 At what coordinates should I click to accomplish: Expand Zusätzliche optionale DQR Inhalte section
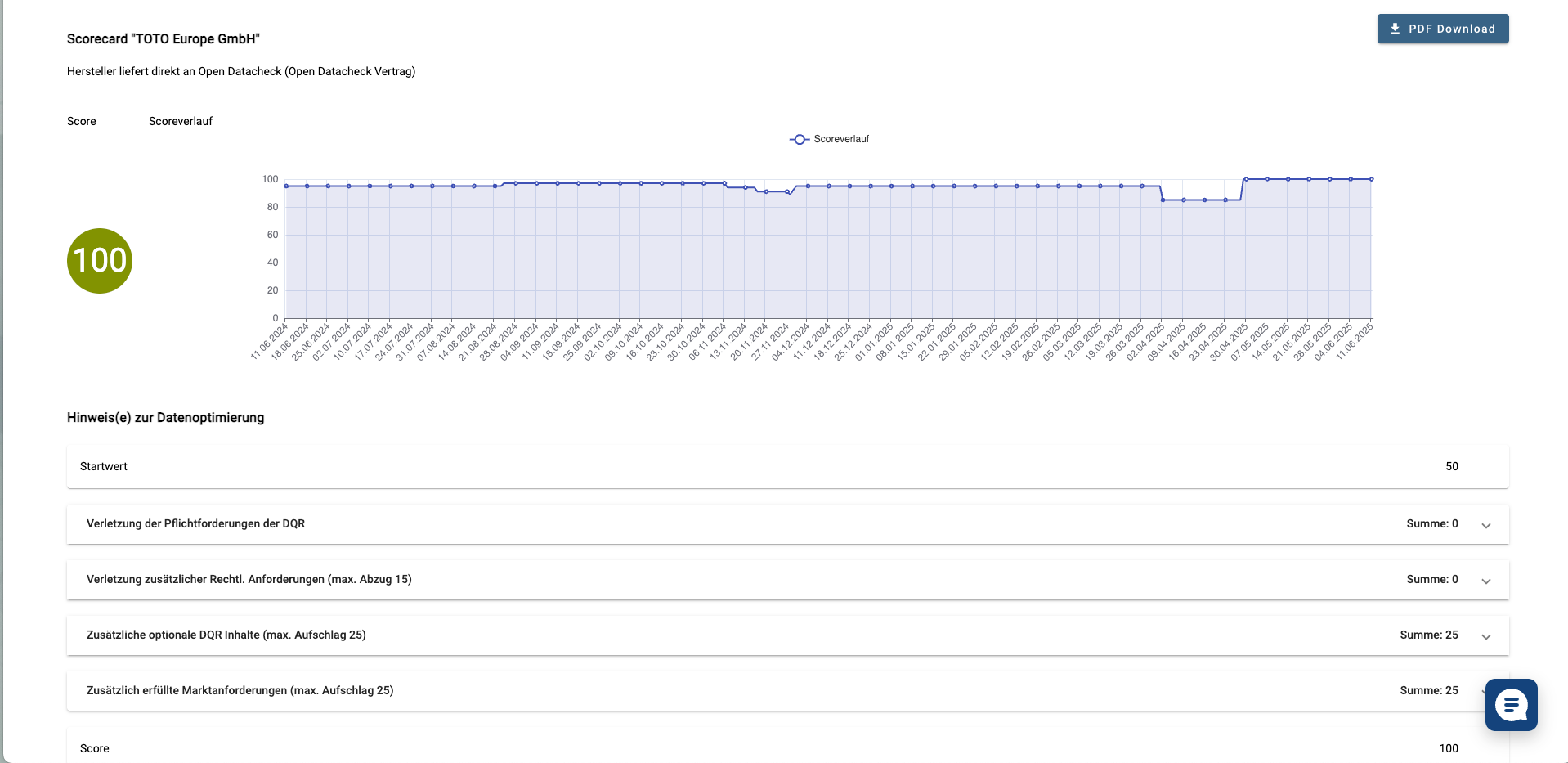pyautogui.click(x=1485, y=636)
